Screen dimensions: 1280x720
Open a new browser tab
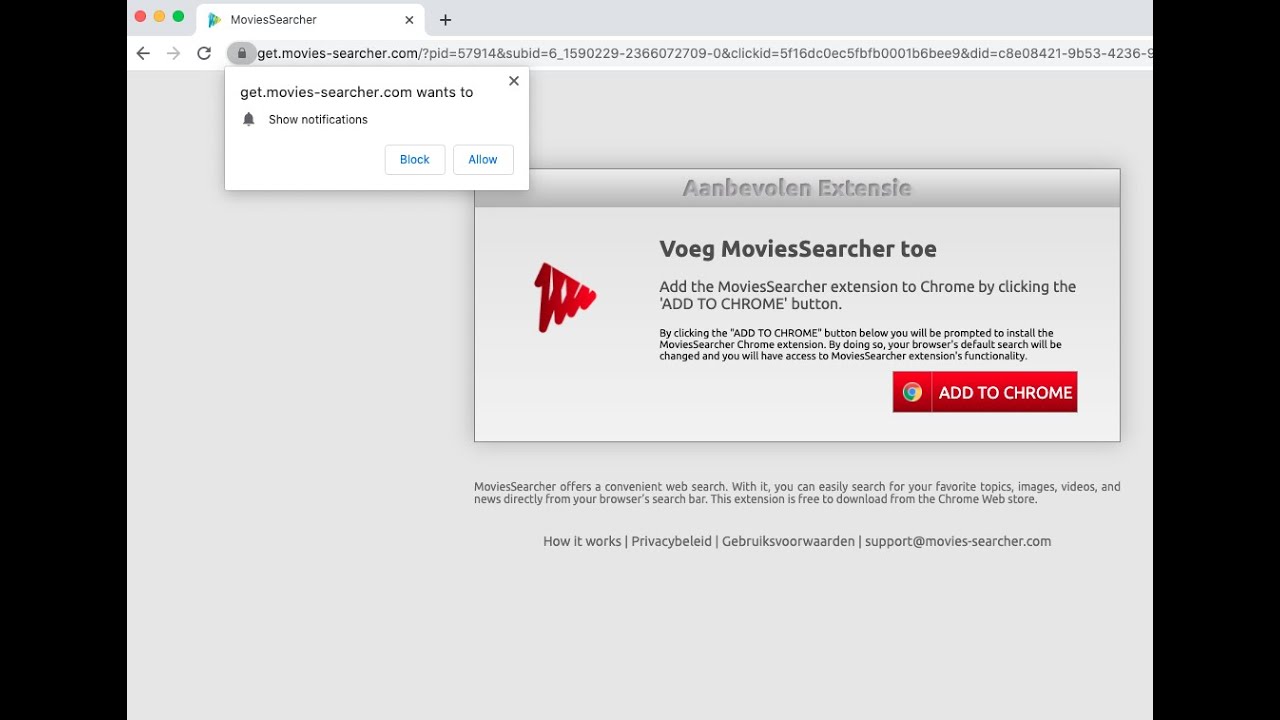[x=445, y=20]
